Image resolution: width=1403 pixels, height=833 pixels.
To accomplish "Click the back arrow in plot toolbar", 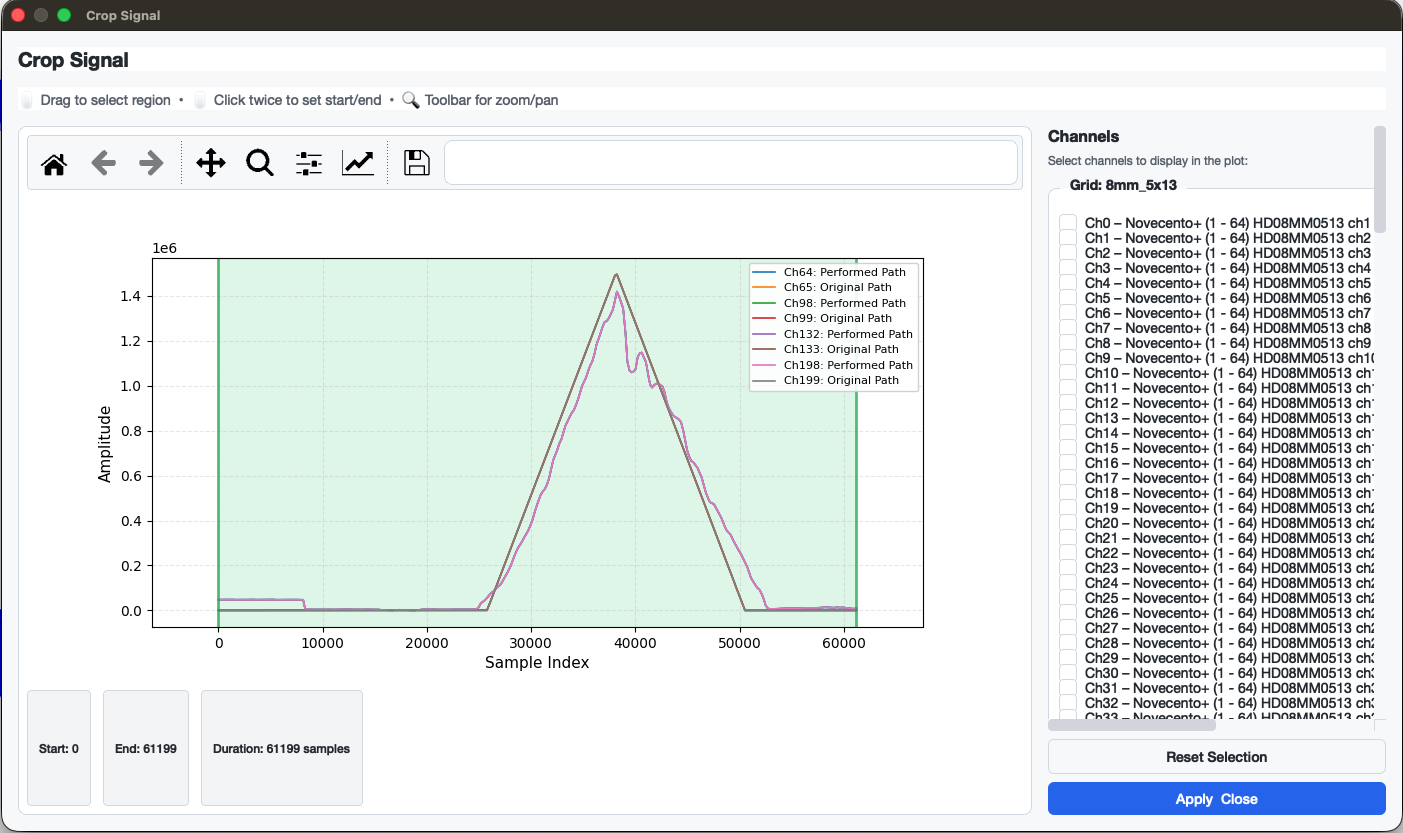I will (104, 163).
